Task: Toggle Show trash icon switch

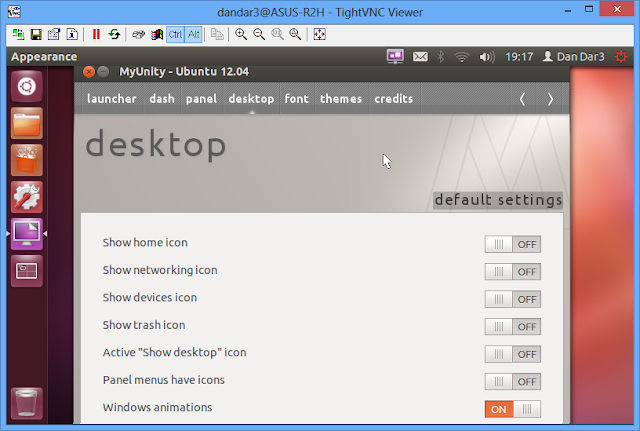Action: pos(513,327)
